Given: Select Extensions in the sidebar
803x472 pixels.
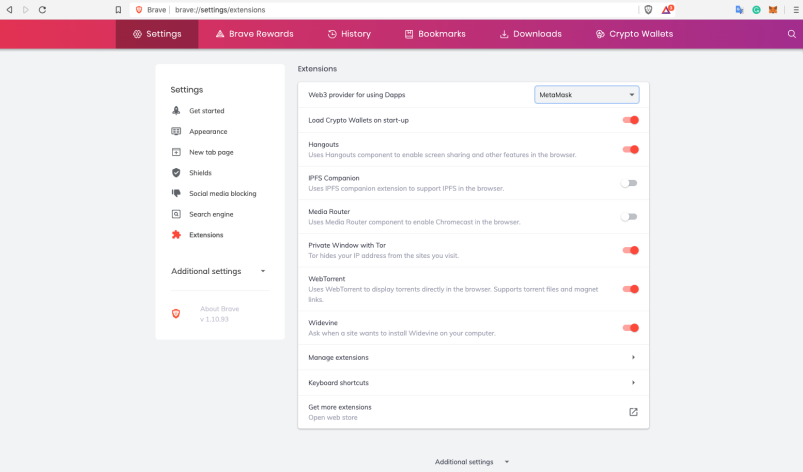Looking at the screenshot, I should (x=206, y=235).
